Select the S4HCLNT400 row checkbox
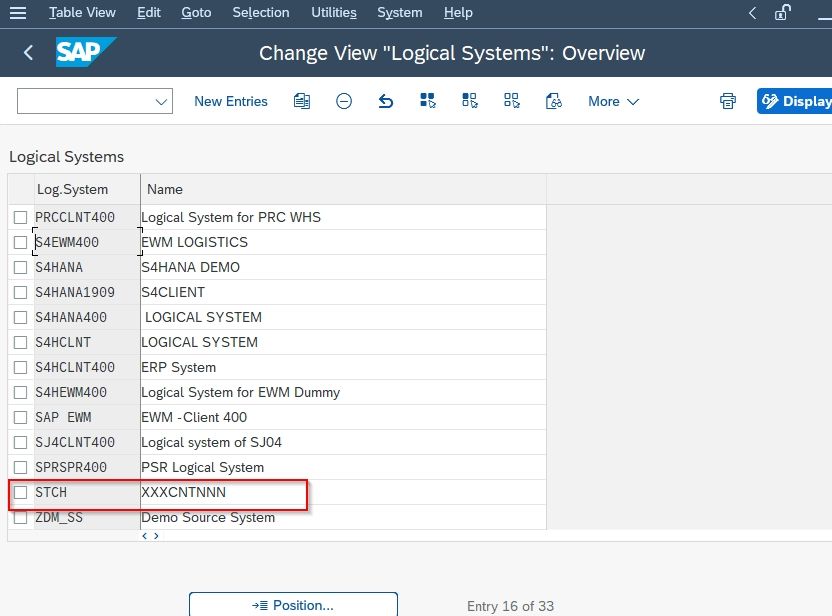Viewport: 832px width, 616px height. point(21,367)
